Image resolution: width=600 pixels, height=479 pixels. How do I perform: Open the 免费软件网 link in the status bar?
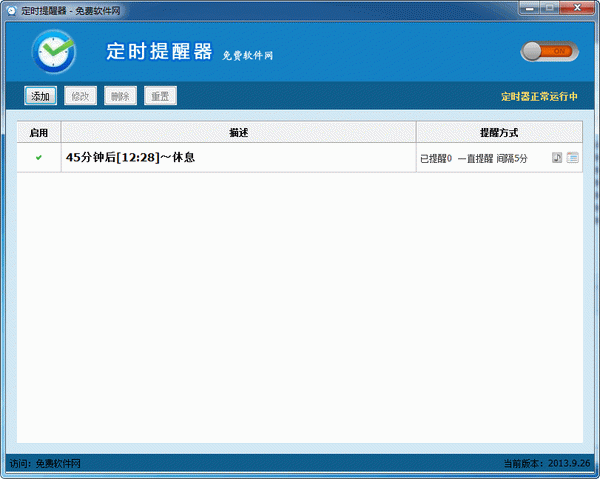click(x=58, y=464)
